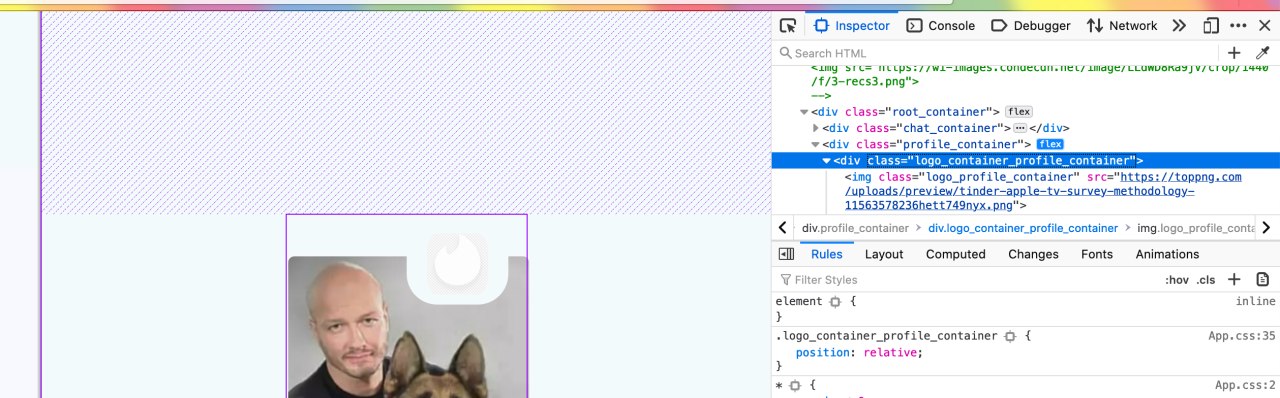
Task: Toggle flex badge on root_container
Action: point(1018,112)
